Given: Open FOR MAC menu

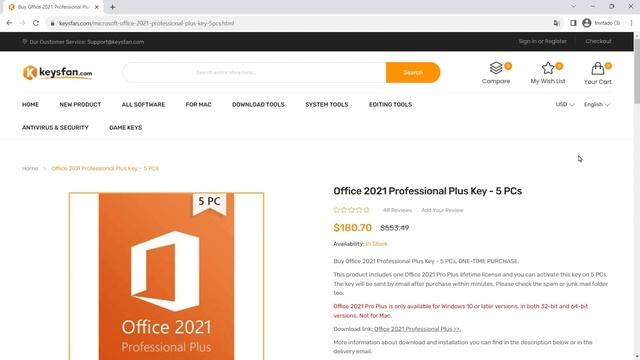Looking at the screenshot, I should coord(198,104).
